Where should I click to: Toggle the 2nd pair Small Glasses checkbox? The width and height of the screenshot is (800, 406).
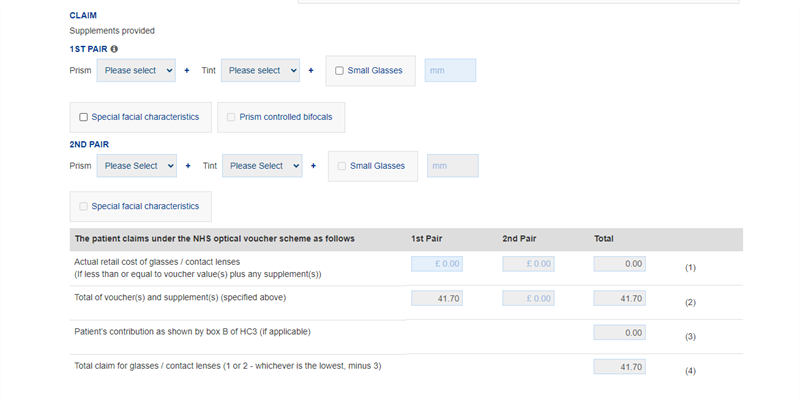pos(342,166)
